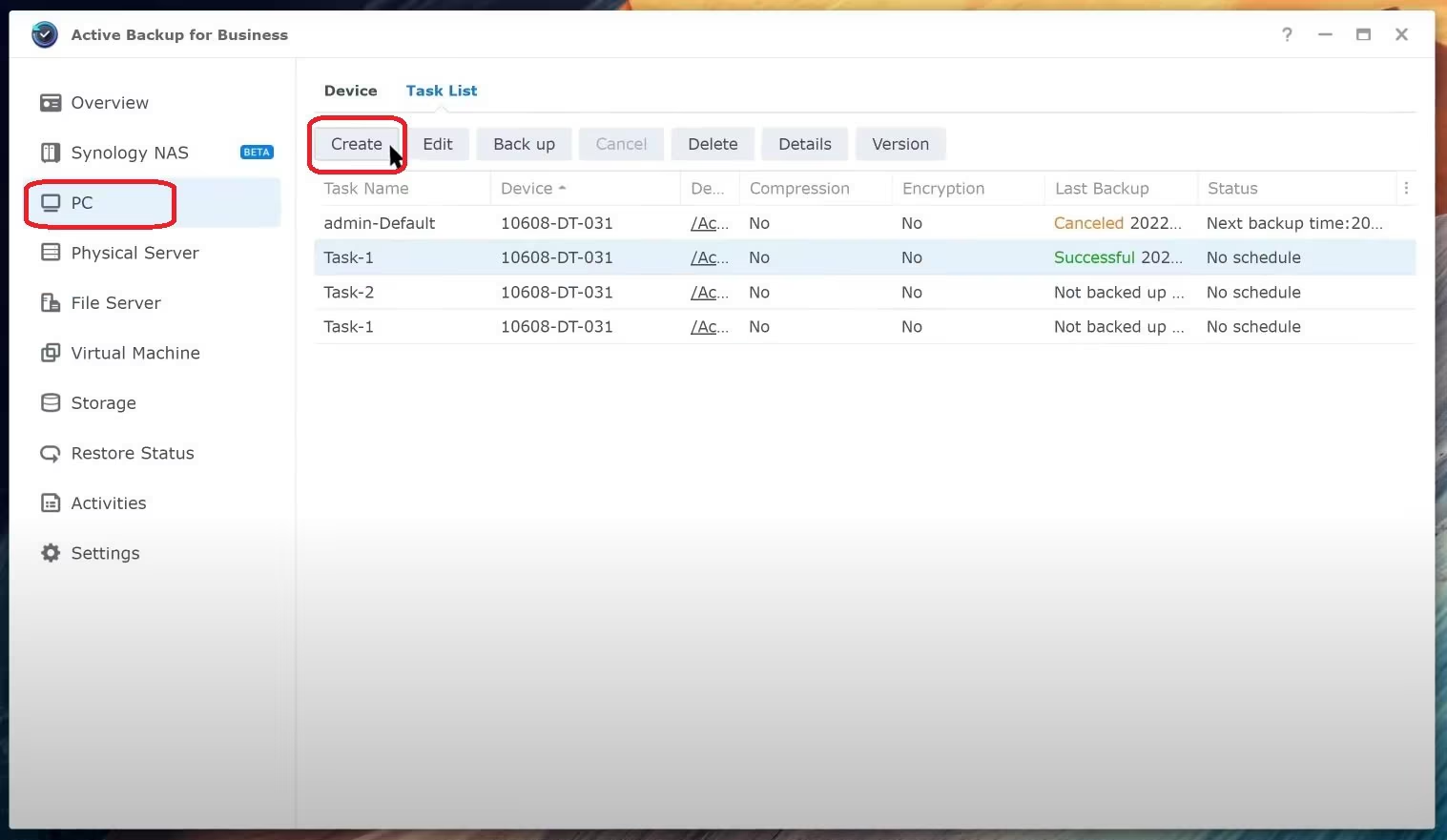Minimize the Active Backup window

[x=1325, y=34]
